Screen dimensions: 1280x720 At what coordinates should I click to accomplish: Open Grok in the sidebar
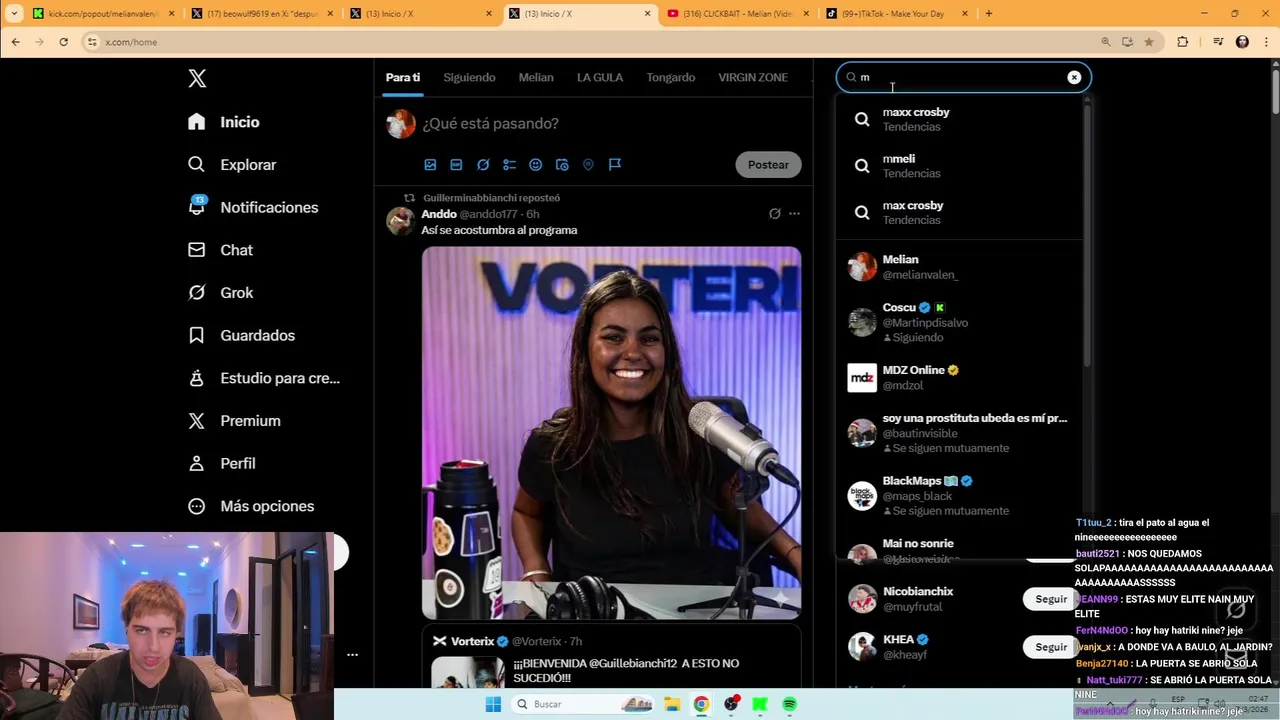point(220,293)
